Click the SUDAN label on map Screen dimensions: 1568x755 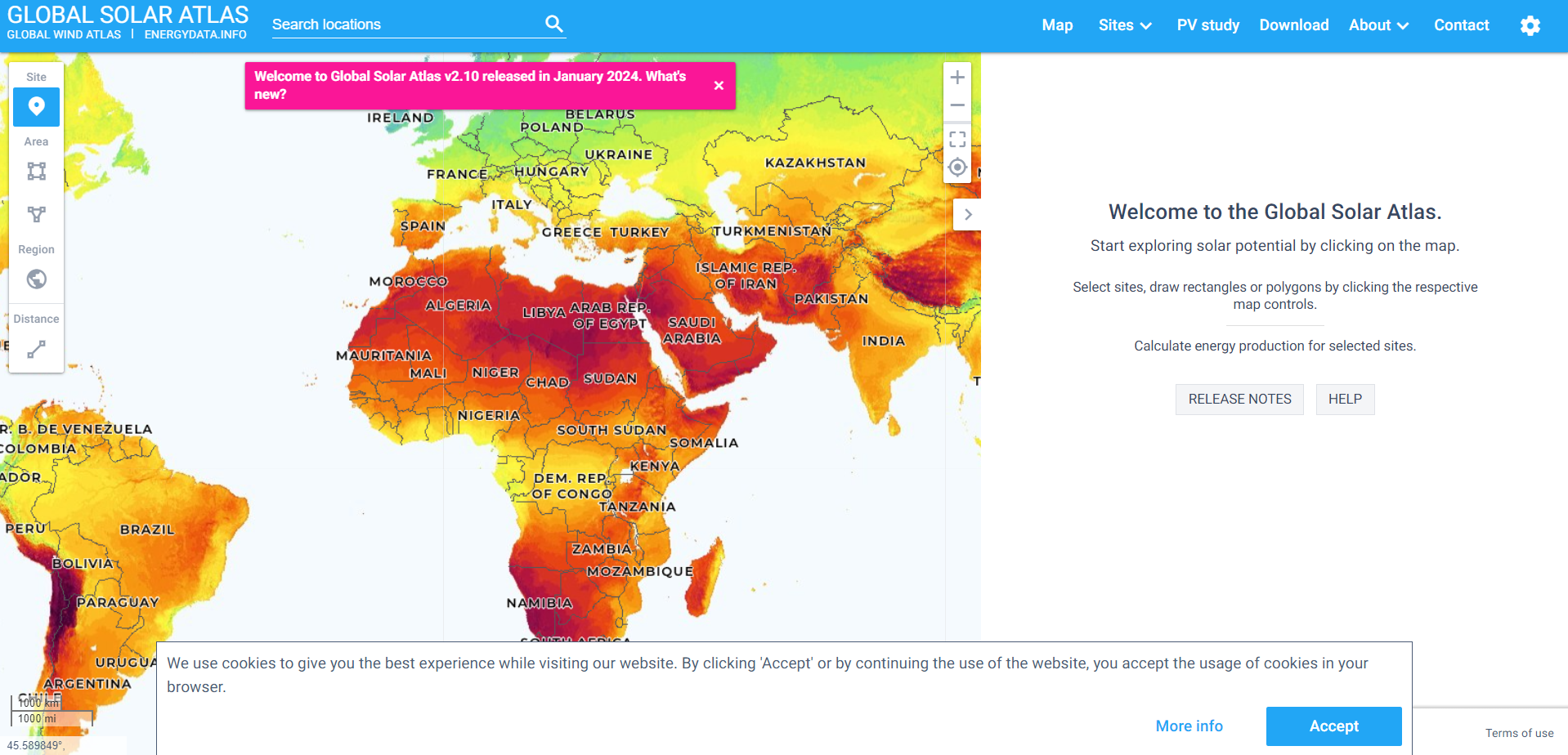coord(610,379)
